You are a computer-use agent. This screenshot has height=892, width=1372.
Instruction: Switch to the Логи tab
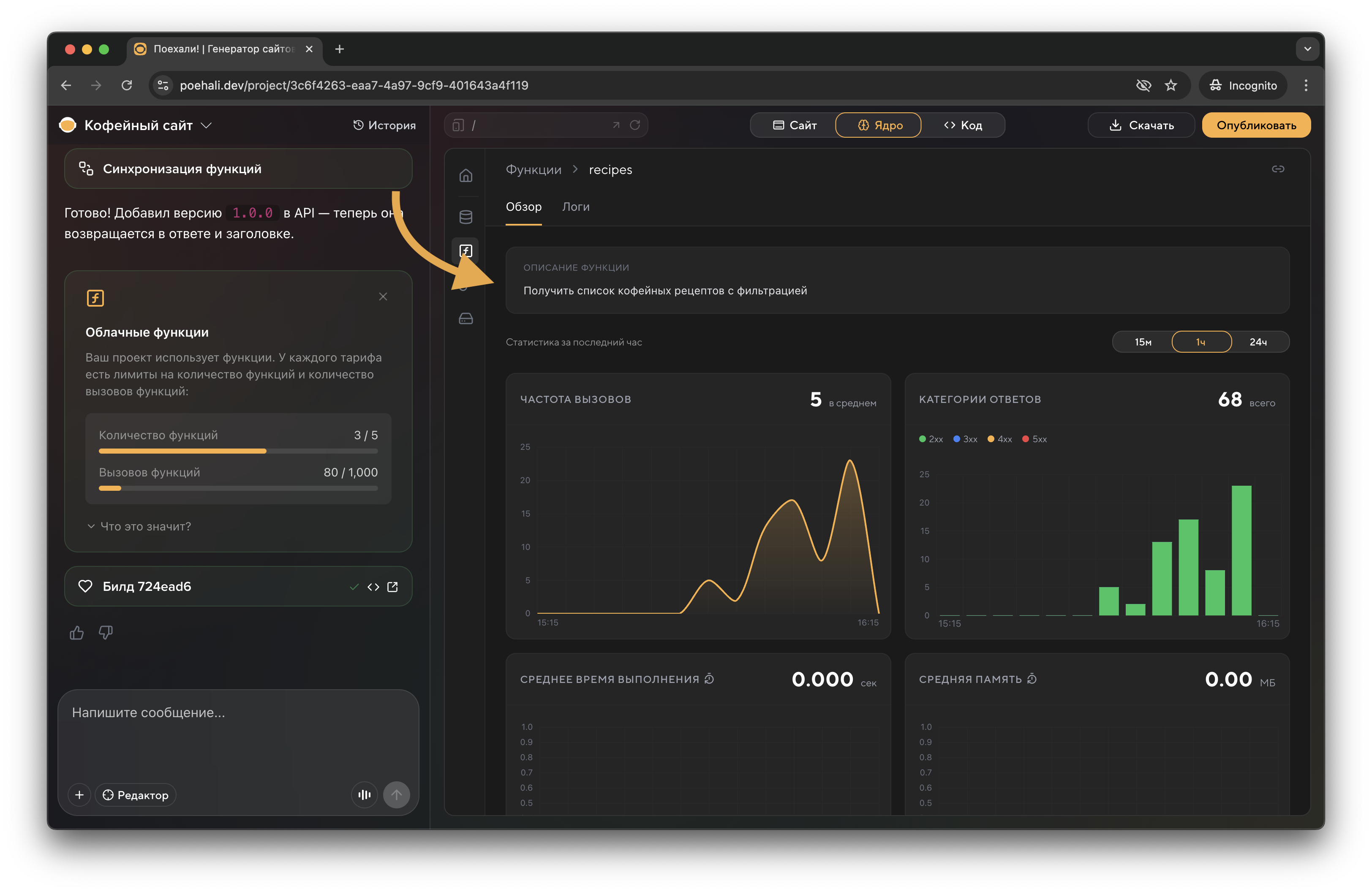click(x=575, y=207)
